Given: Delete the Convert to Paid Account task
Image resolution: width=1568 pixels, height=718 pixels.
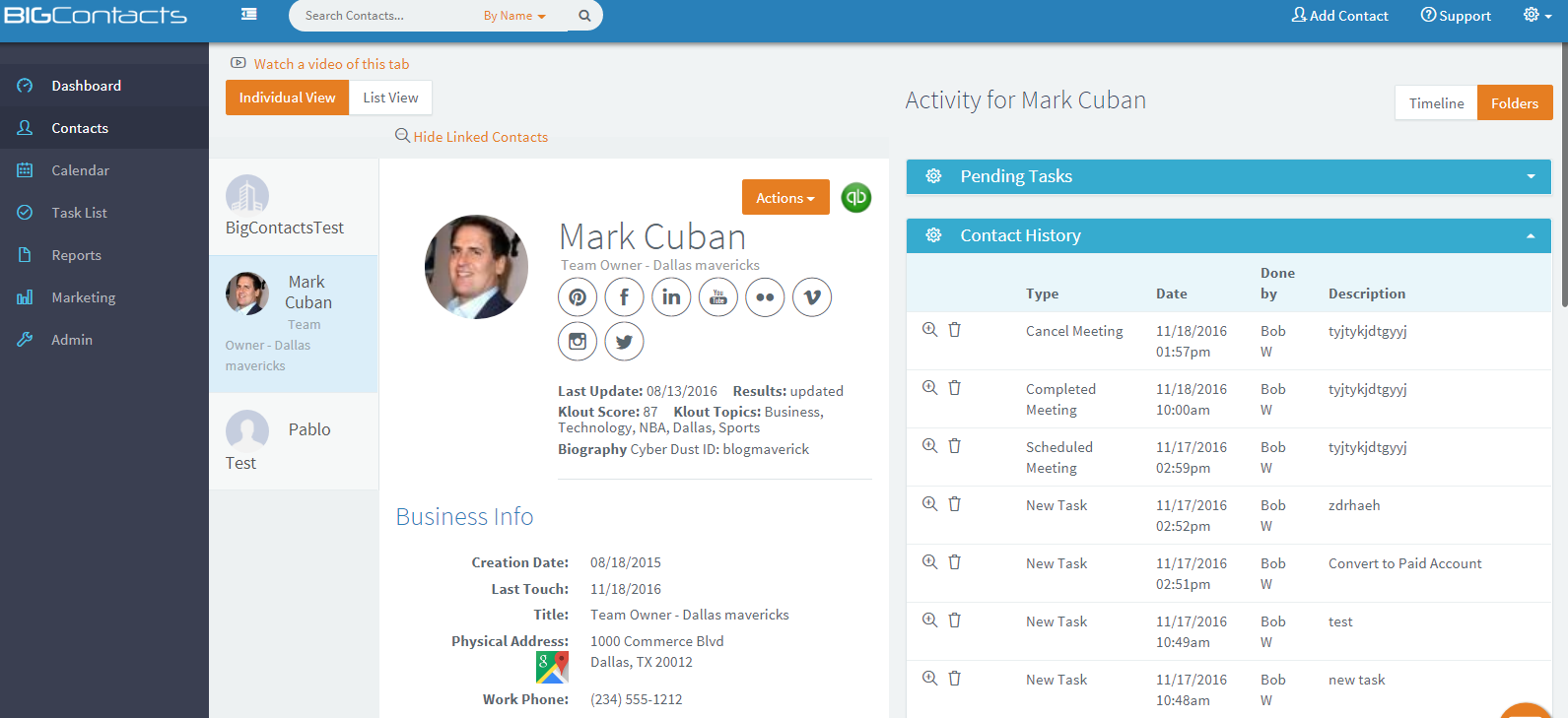Looking at the screenshot, I should [954, 562].
